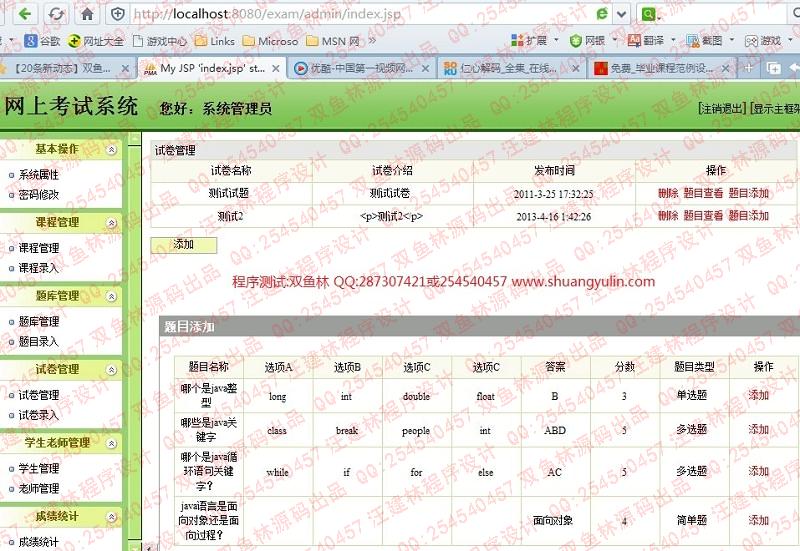Viewport: 800px width, 551px height.
Task: Collapse the 学生老师管理 section
Action: (111, 443)
